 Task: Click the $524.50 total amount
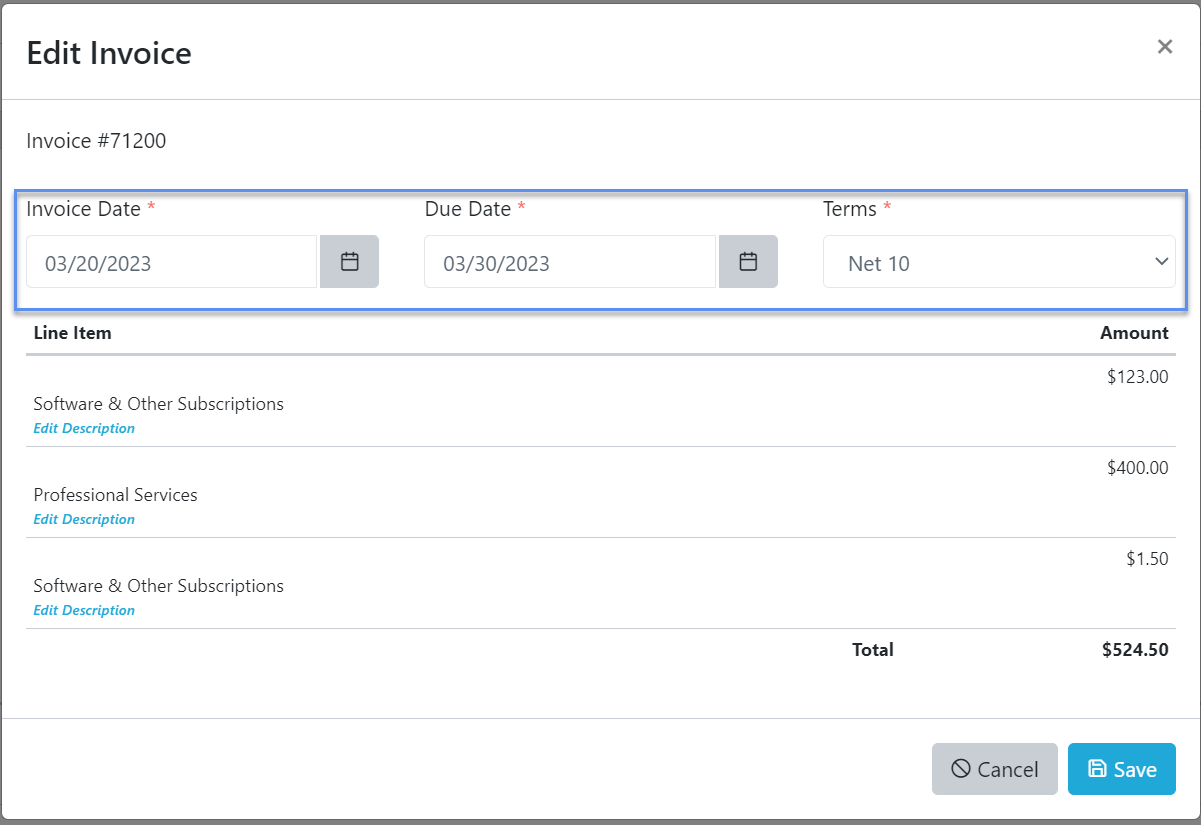click(x=1135, y=649)
